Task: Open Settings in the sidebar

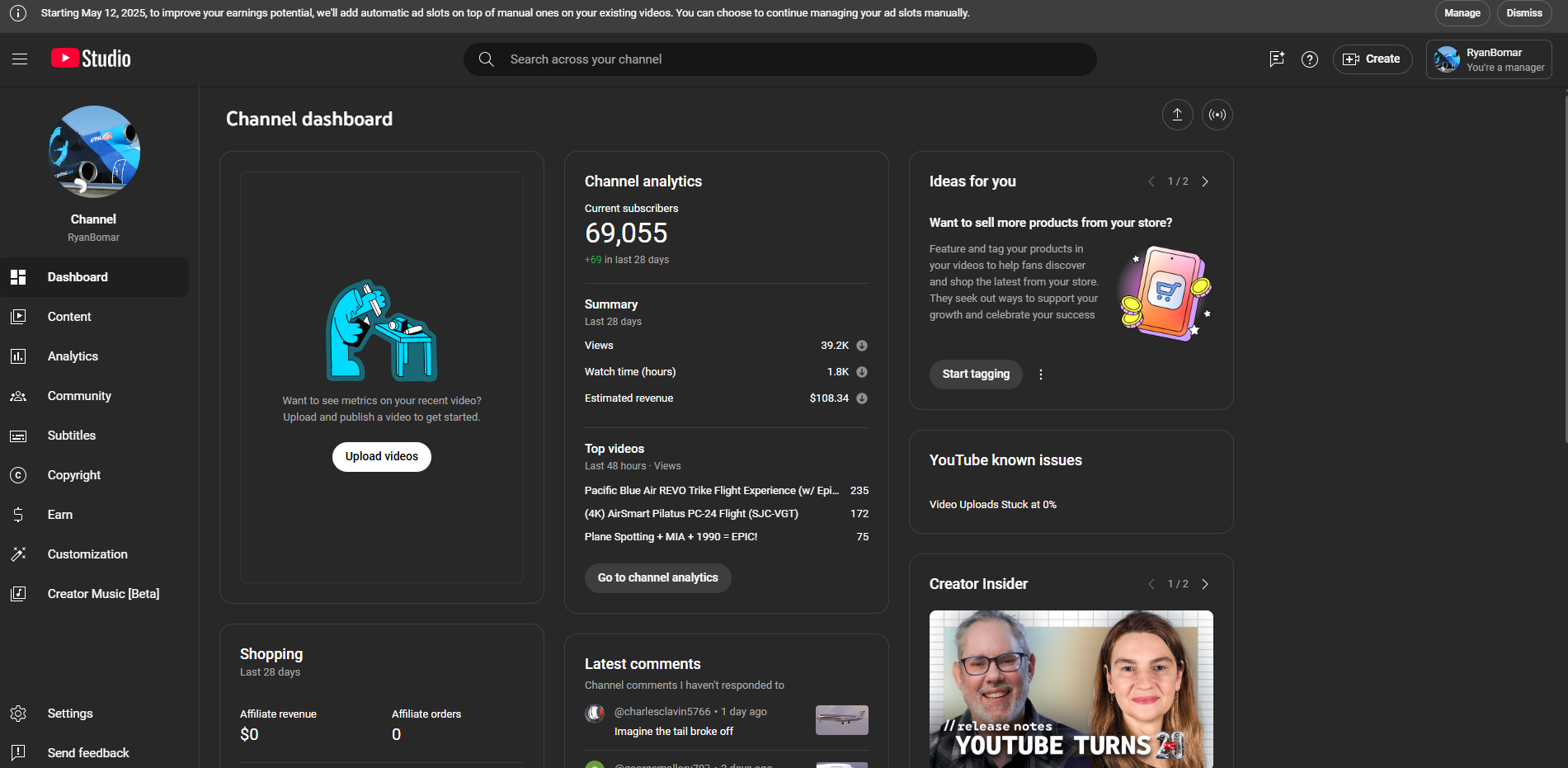Action: tap(94, 714)
